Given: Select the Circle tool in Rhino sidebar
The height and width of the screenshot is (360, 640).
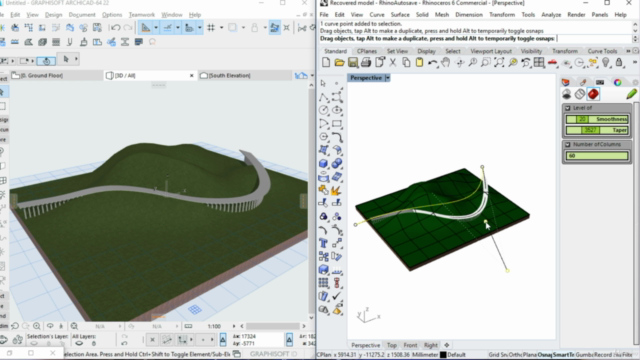Looking at the screenshot, I should [x=324, y=110].
